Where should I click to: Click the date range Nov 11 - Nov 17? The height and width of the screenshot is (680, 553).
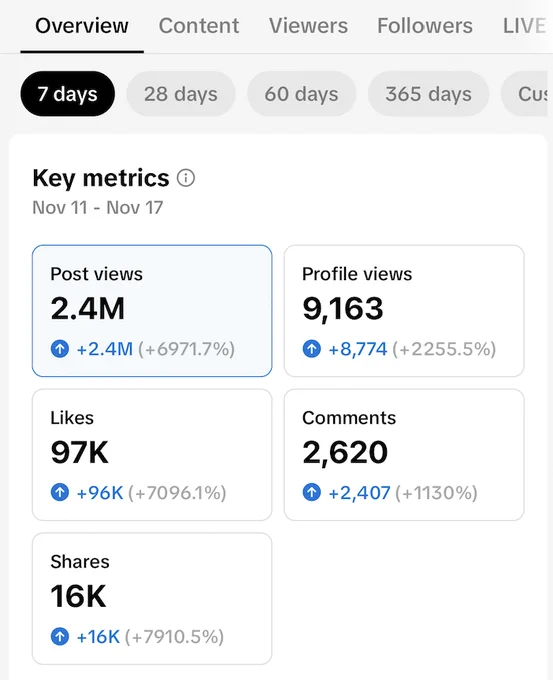click(x=98, y=208)
